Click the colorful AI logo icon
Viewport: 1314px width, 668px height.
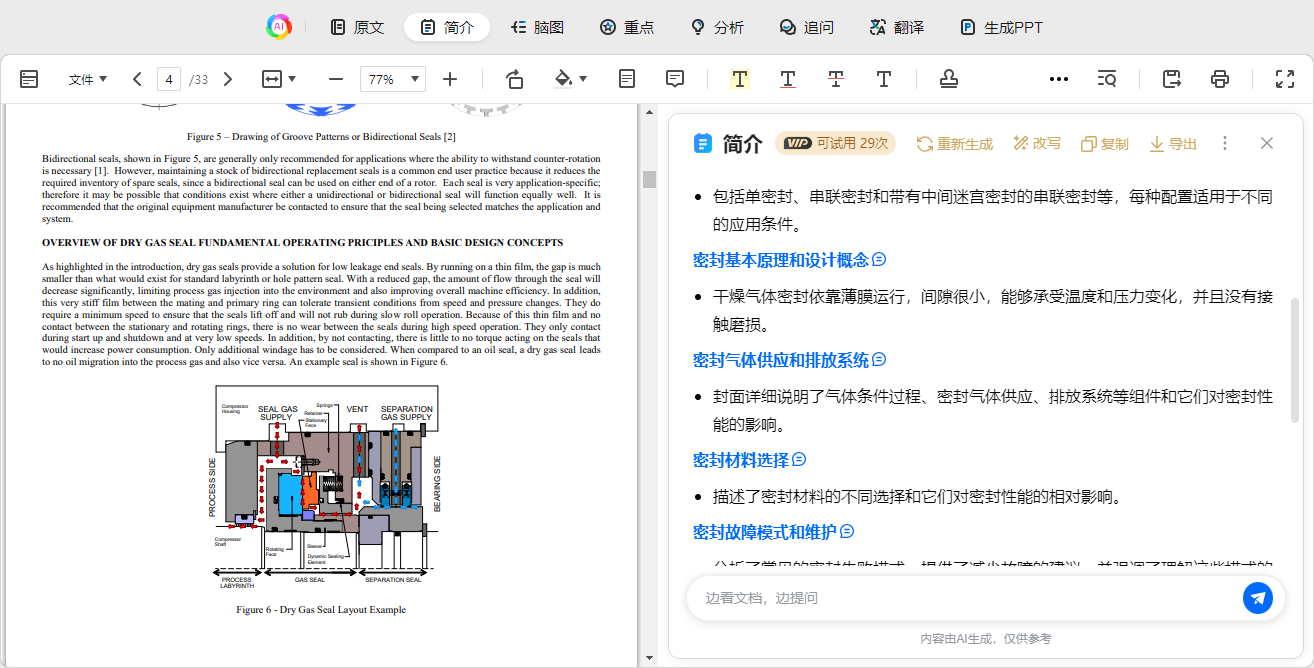coord(278,27)
